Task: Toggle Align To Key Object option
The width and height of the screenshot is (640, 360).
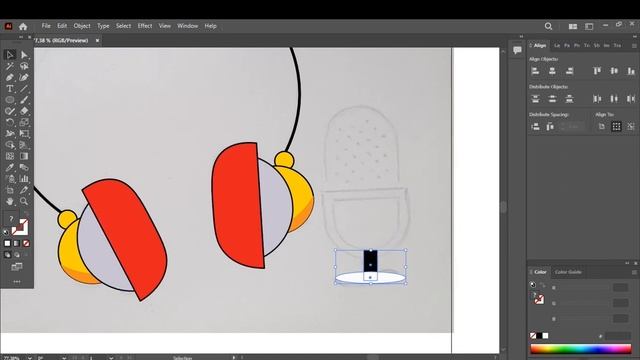Action: (631, 127)
